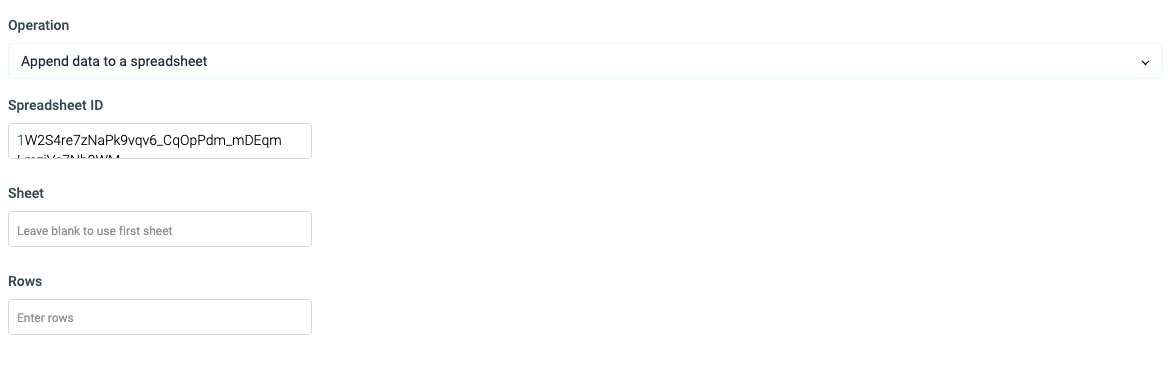The width and height of the screenshot is (1169, 369).
Task: Click empty area right of 'Enter rows' placeholder
Action: [x=192, y=318]
